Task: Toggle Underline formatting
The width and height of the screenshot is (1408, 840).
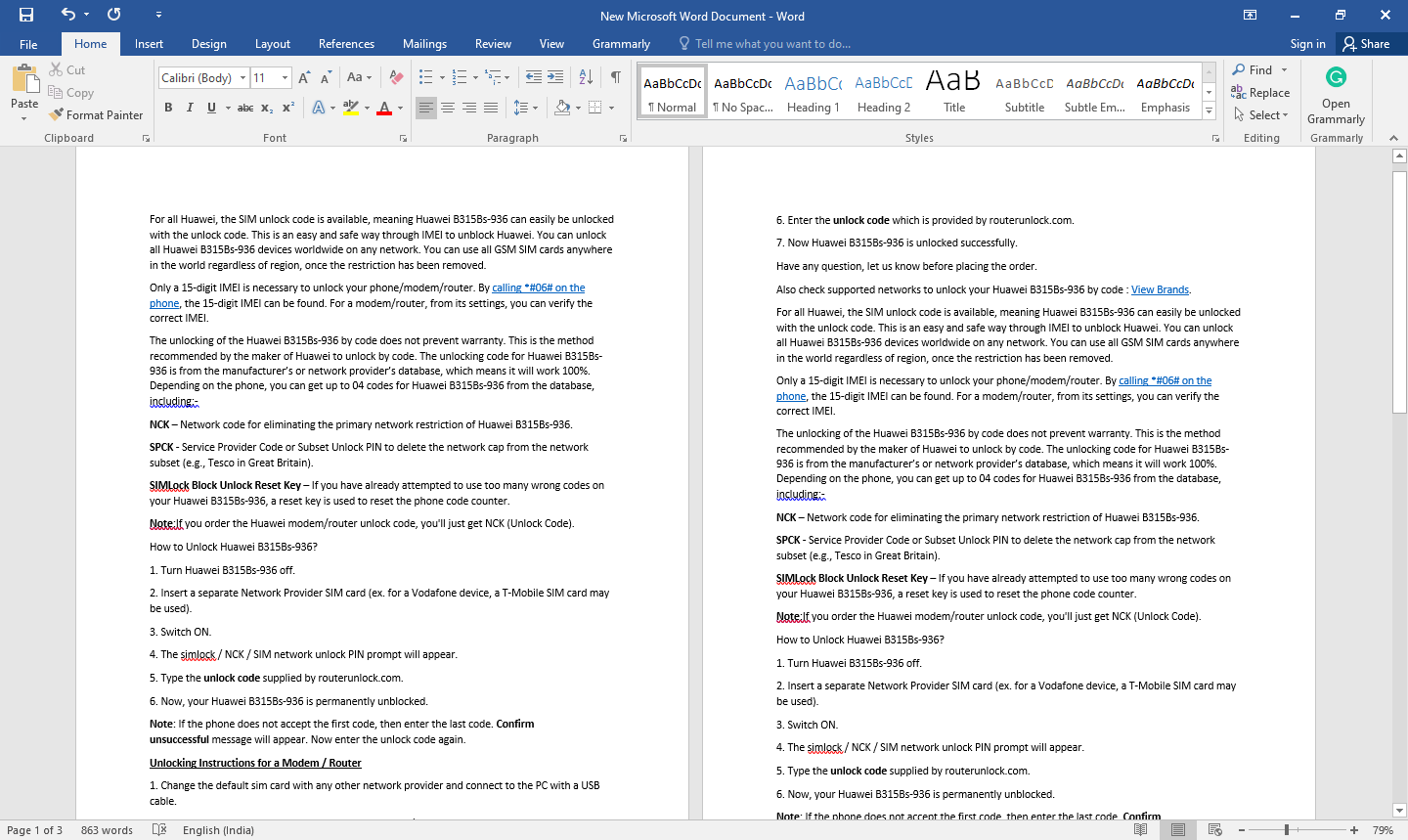Action: pos(211,108)
